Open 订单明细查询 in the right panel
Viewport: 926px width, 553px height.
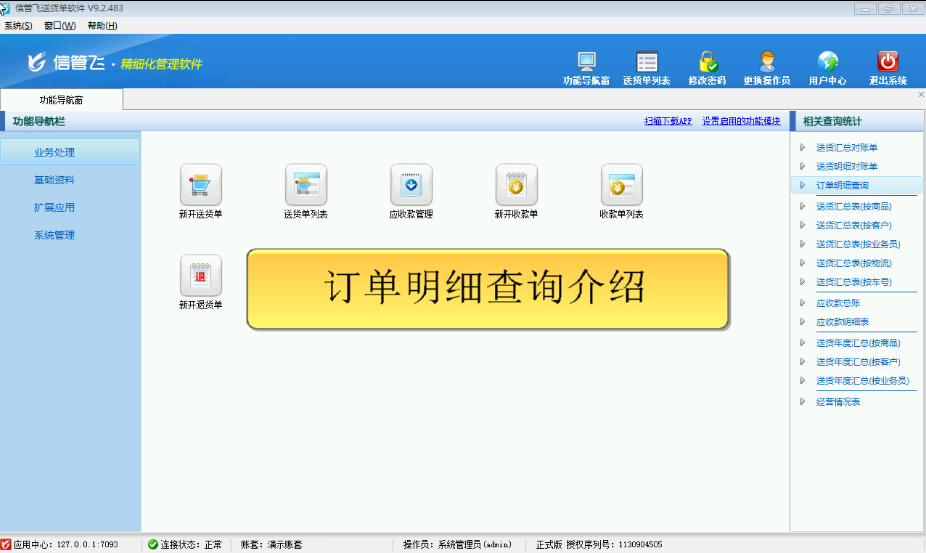842,186
